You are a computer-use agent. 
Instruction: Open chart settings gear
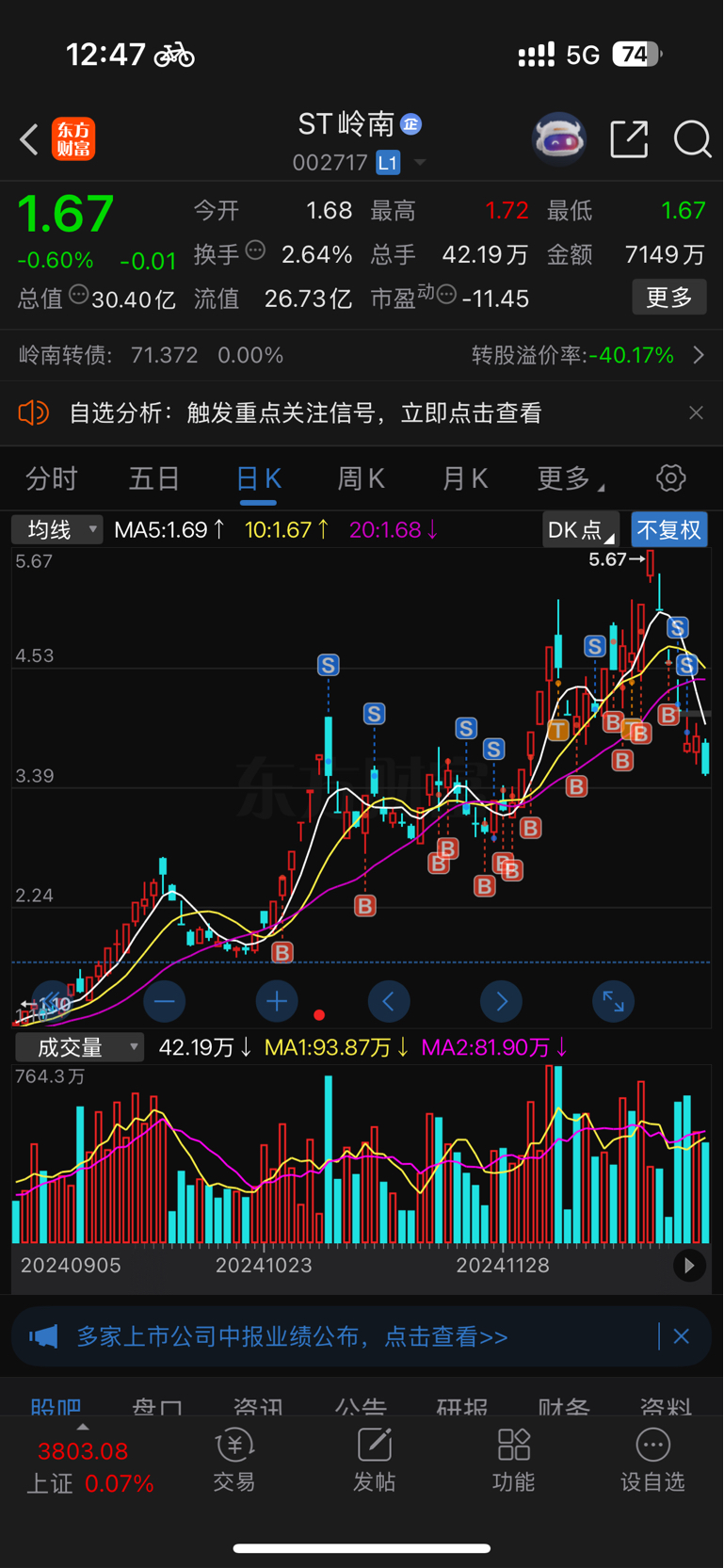[670, 477]
